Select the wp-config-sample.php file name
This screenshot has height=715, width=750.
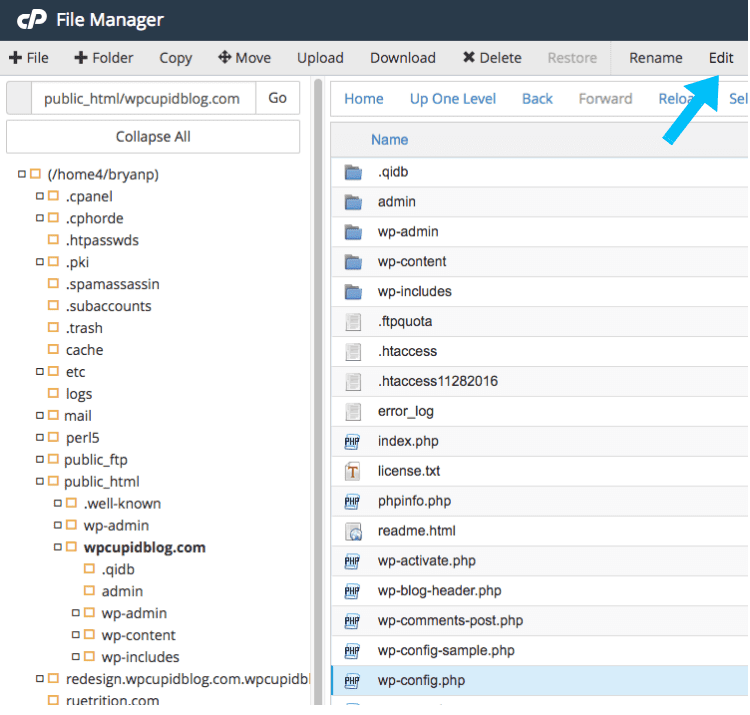coord(446,650)
